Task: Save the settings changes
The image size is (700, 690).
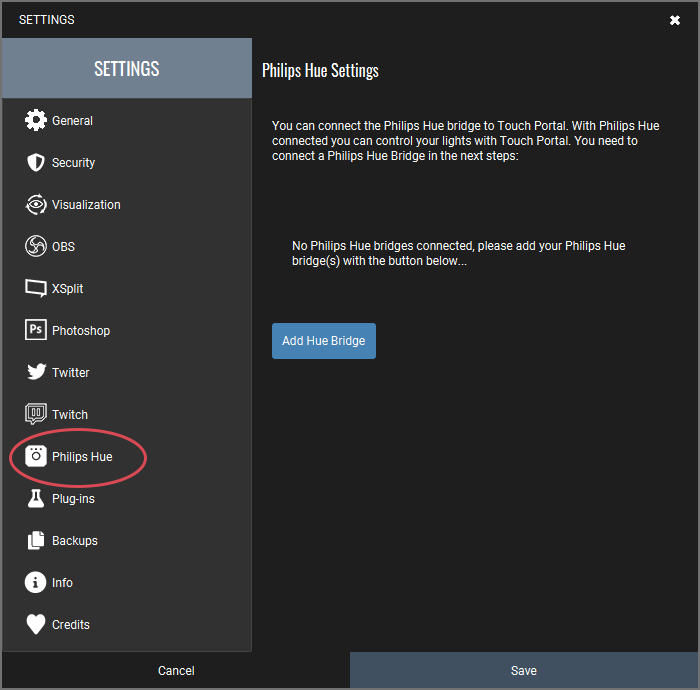Action: point(524,670)
